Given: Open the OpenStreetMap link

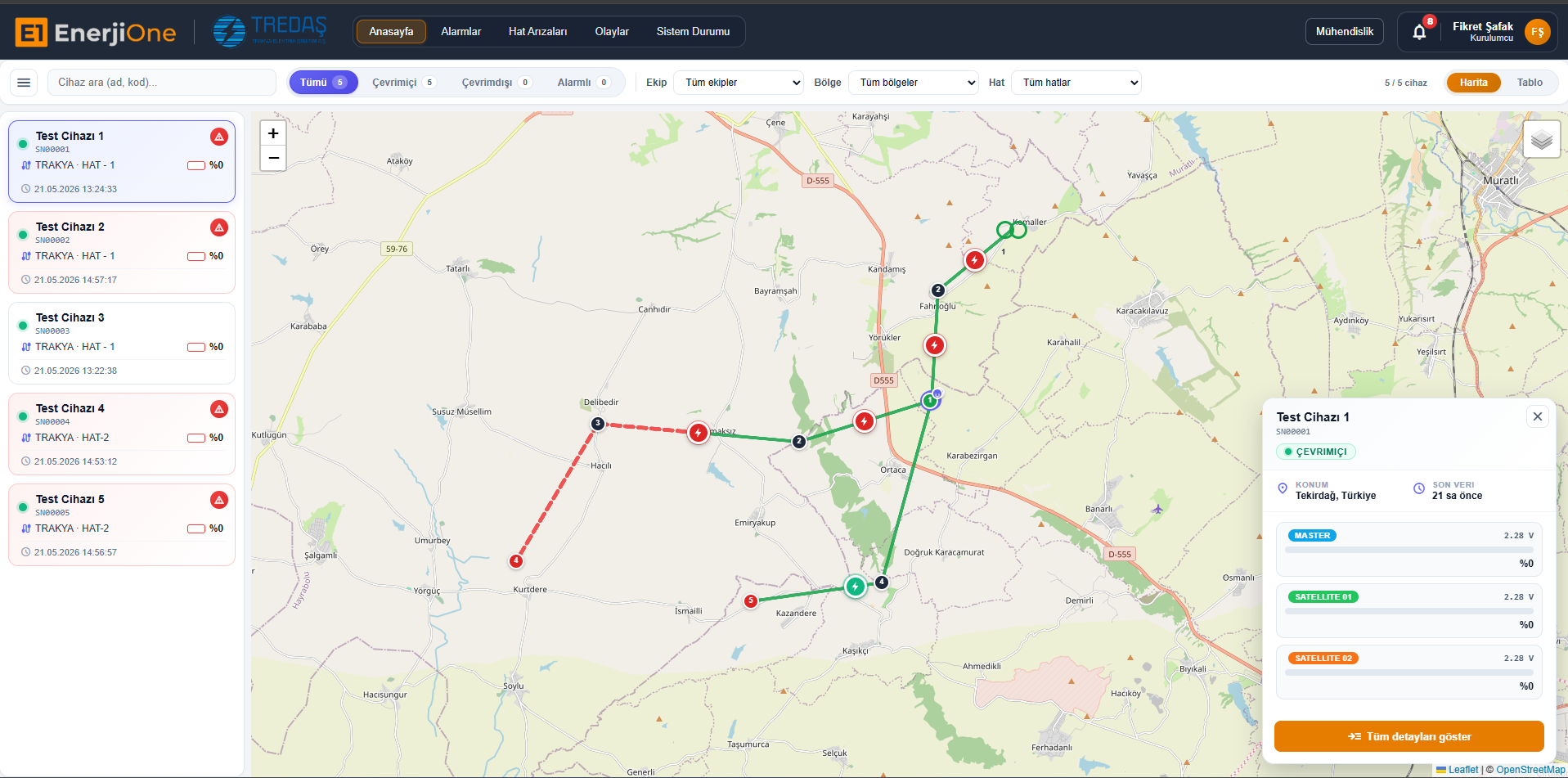Looking at the screenshot, I should click(1530, 770).
